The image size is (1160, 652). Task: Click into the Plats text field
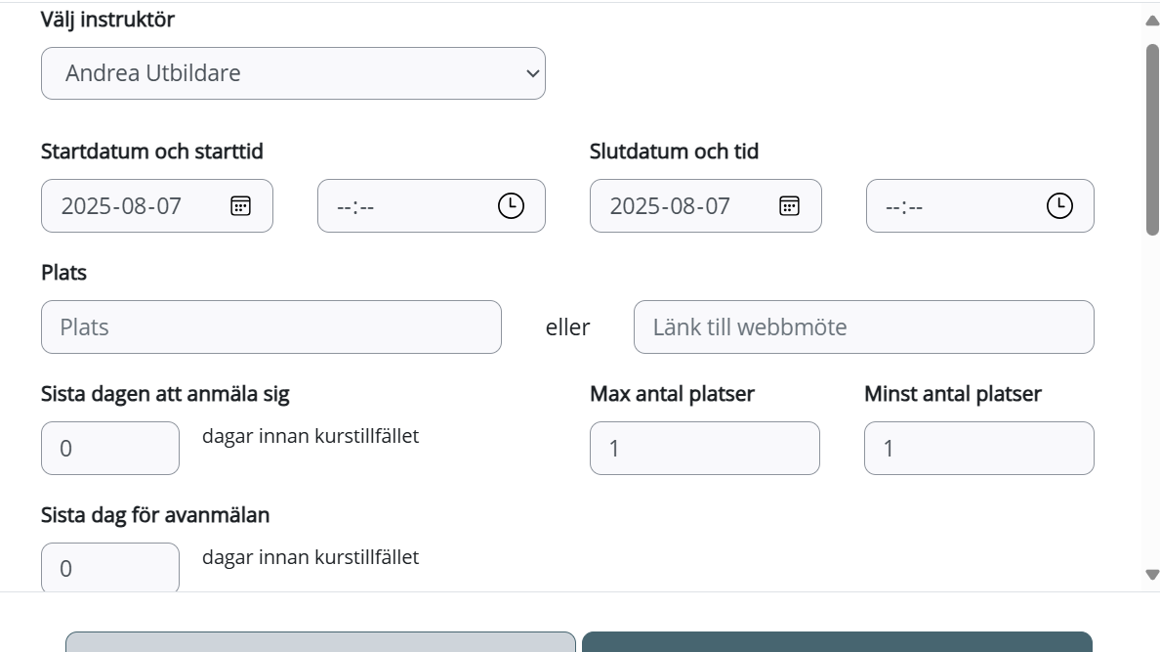(x=271, y=327)
